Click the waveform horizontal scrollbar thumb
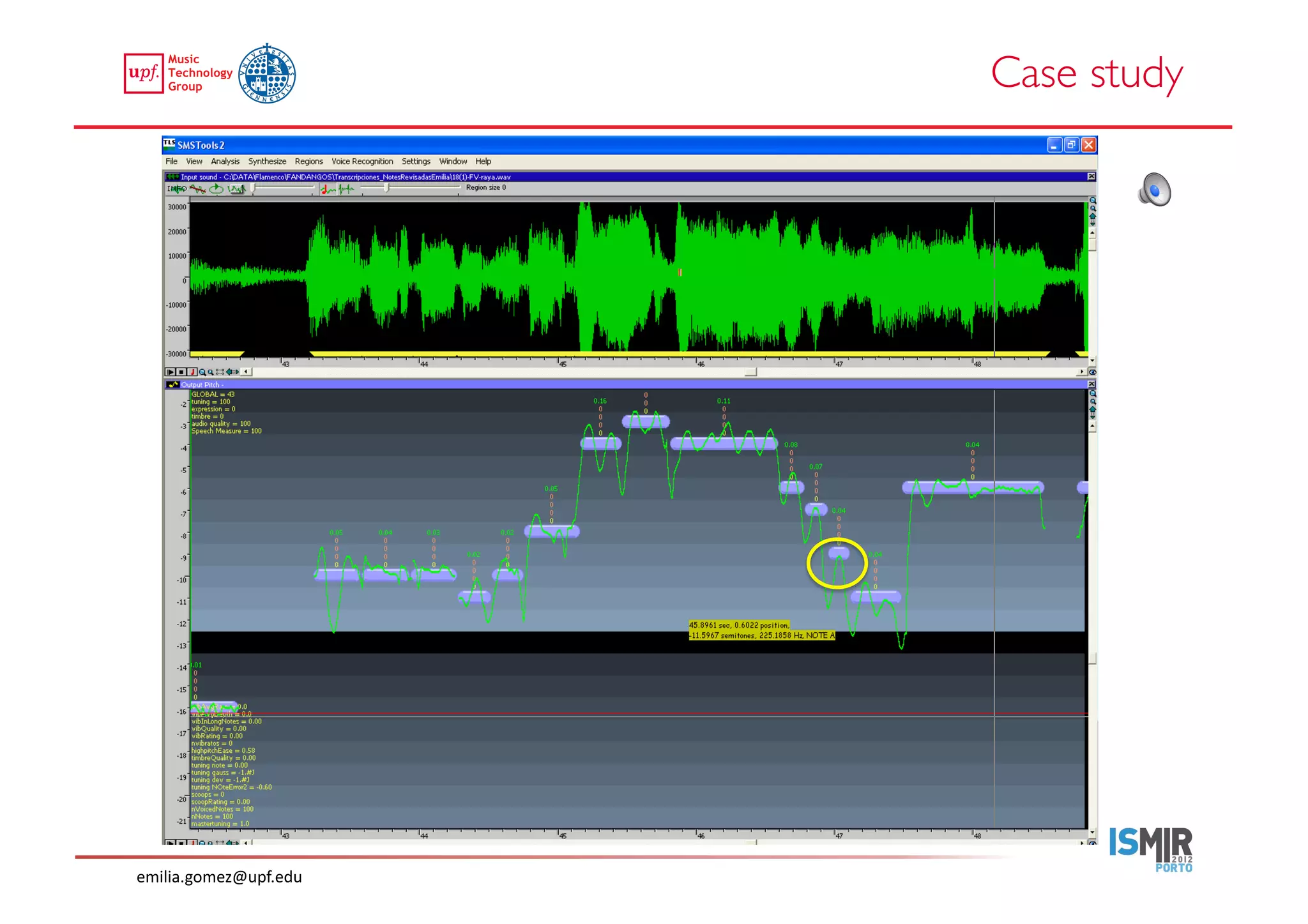Image resolution: width=1308 pixels, height=924 pixels. 750,372
